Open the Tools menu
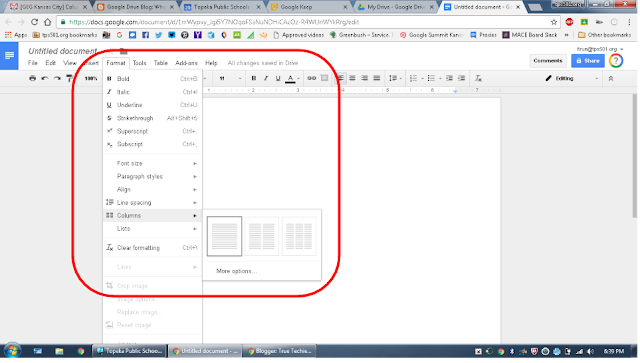Screen dimensions: 640x363 (x=140, y=63)
